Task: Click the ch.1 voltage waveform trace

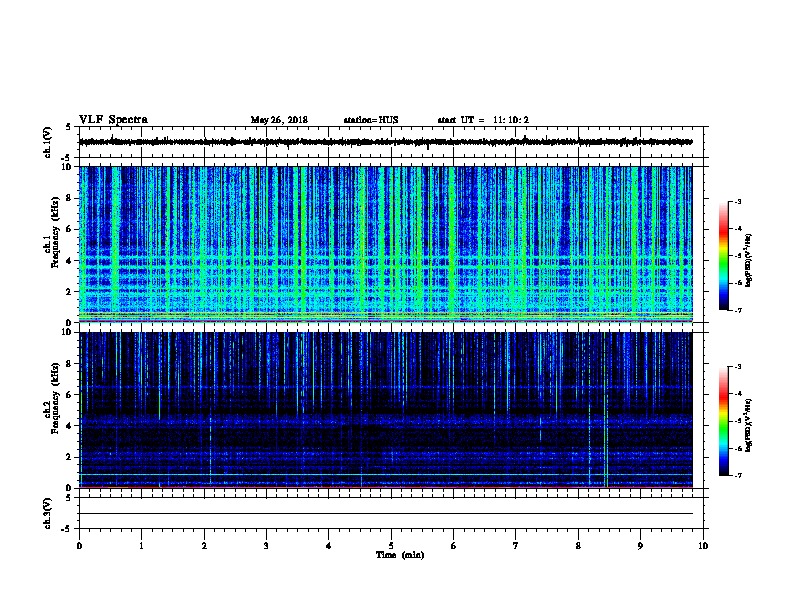Action: (385, 142)
